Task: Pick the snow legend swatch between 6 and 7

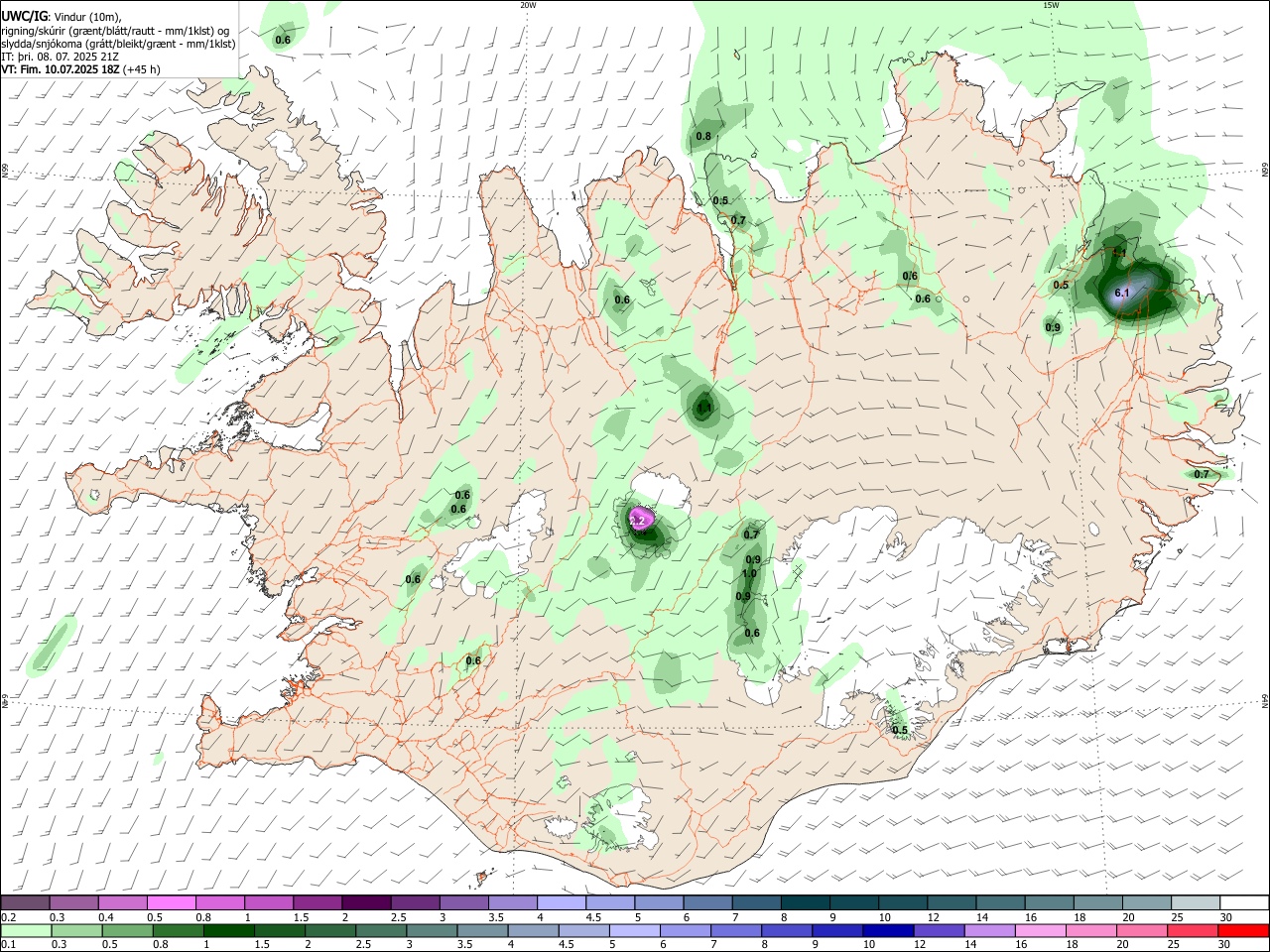Action: 708,903
